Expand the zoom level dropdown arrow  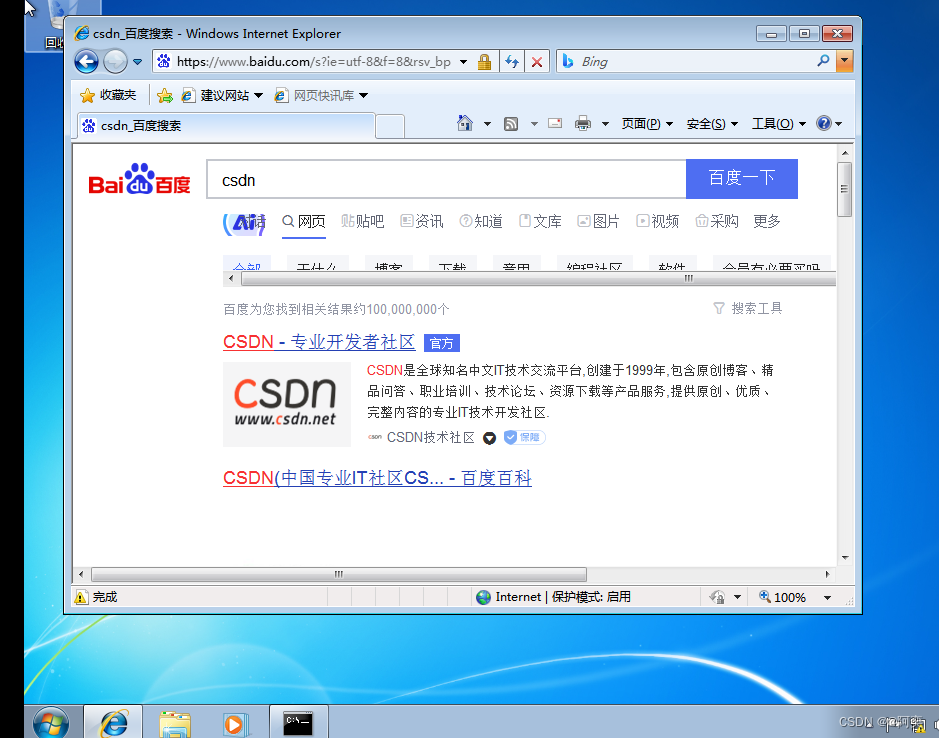tap(828, 597)
